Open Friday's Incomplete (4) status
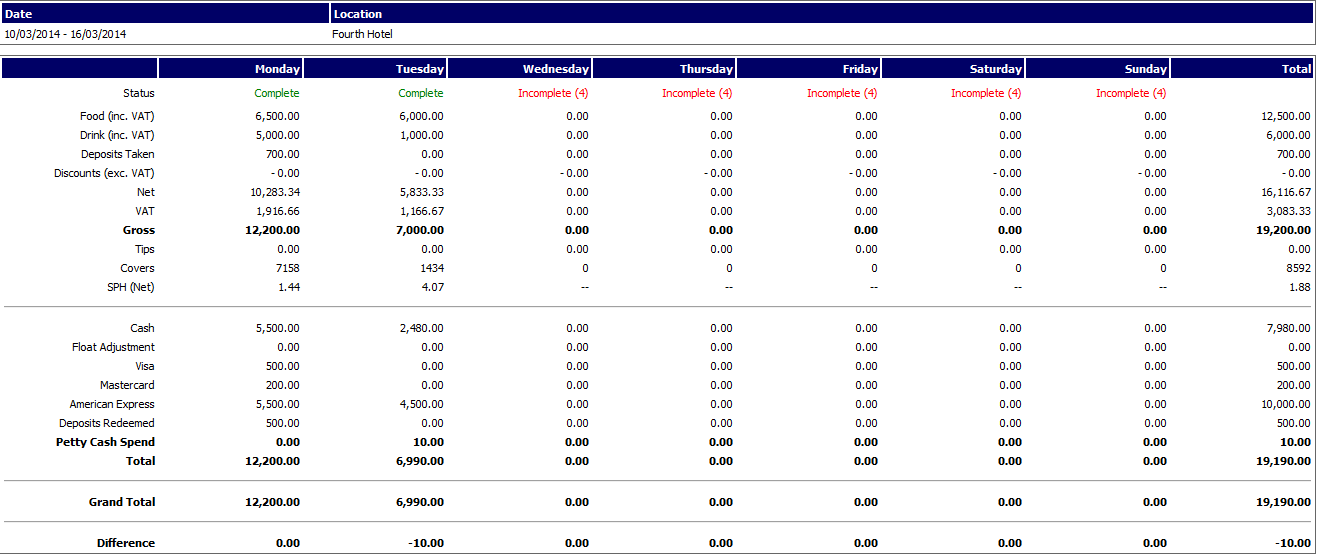This screenshot has height=554, width=1317. pyautogui.click(x=842, y=93)
